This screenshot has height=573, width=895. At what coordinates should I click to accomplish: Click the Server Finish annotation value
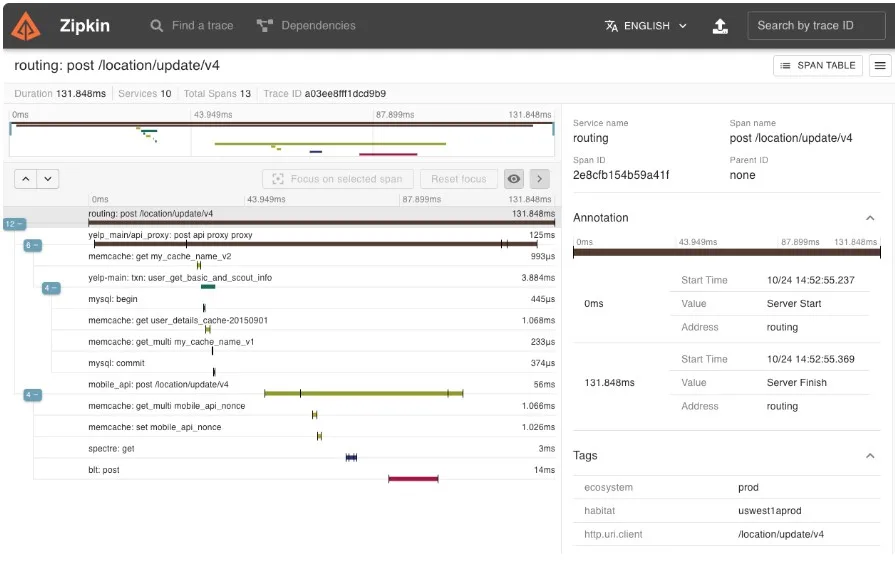tap(797, 382)
